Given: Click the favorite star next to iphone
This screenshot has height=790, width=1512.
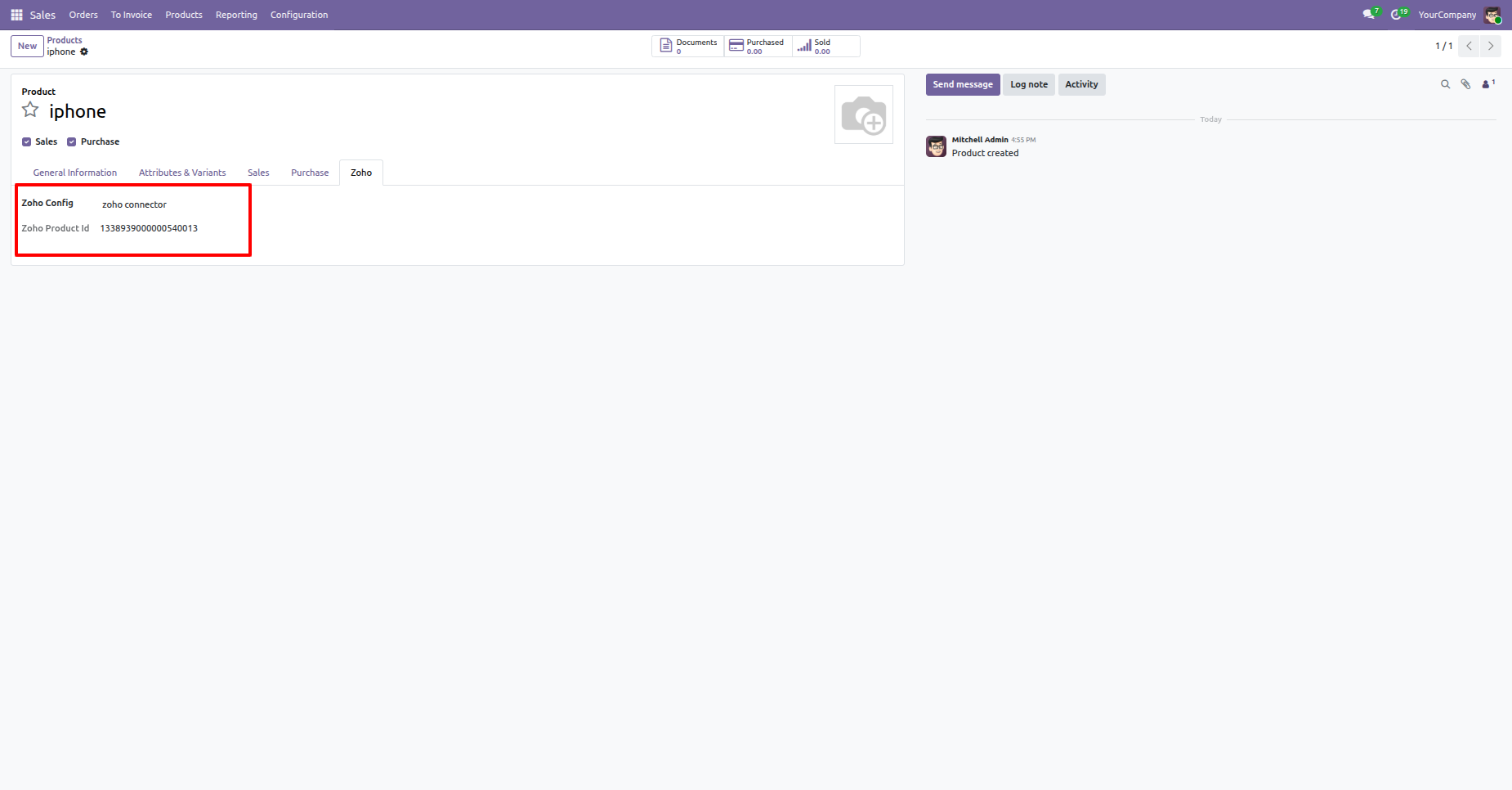Looking at the screenshot, I should point(30,110).
